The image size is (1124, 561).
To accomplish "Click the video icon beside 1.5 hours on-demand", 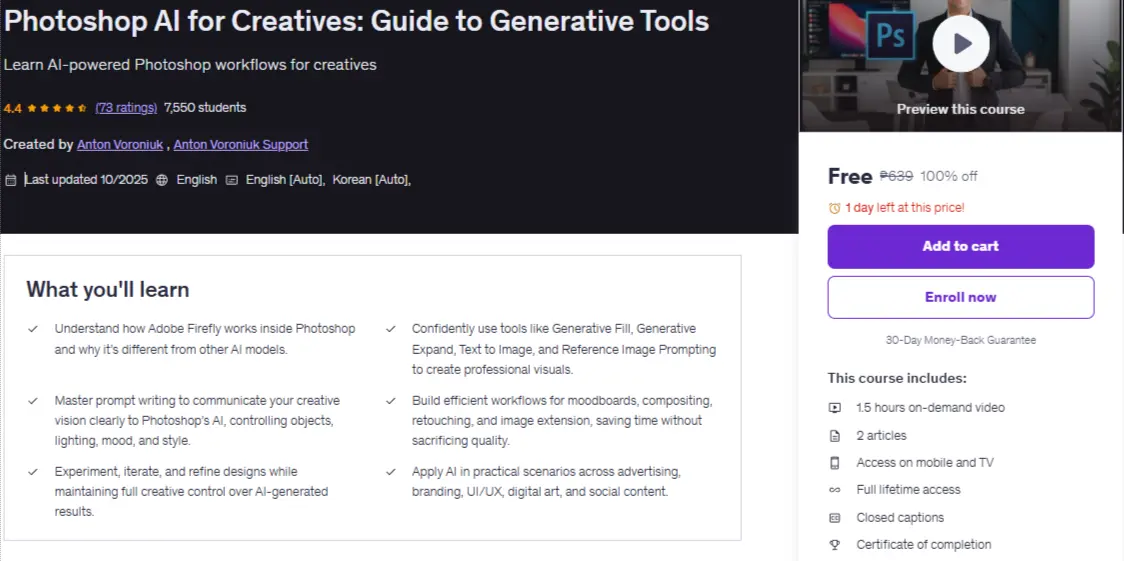I will [x=834, y=408].
